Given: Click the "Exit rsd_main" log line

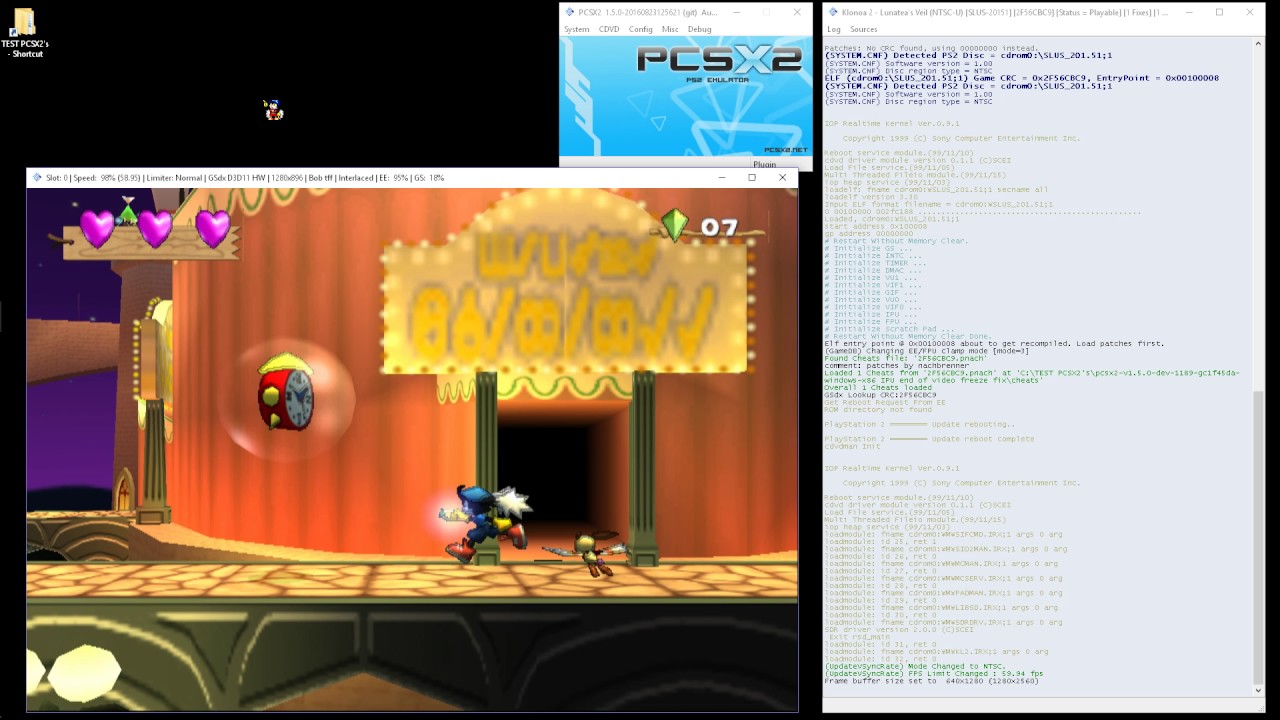Looking at the screenshot, I should click(859, 637).
